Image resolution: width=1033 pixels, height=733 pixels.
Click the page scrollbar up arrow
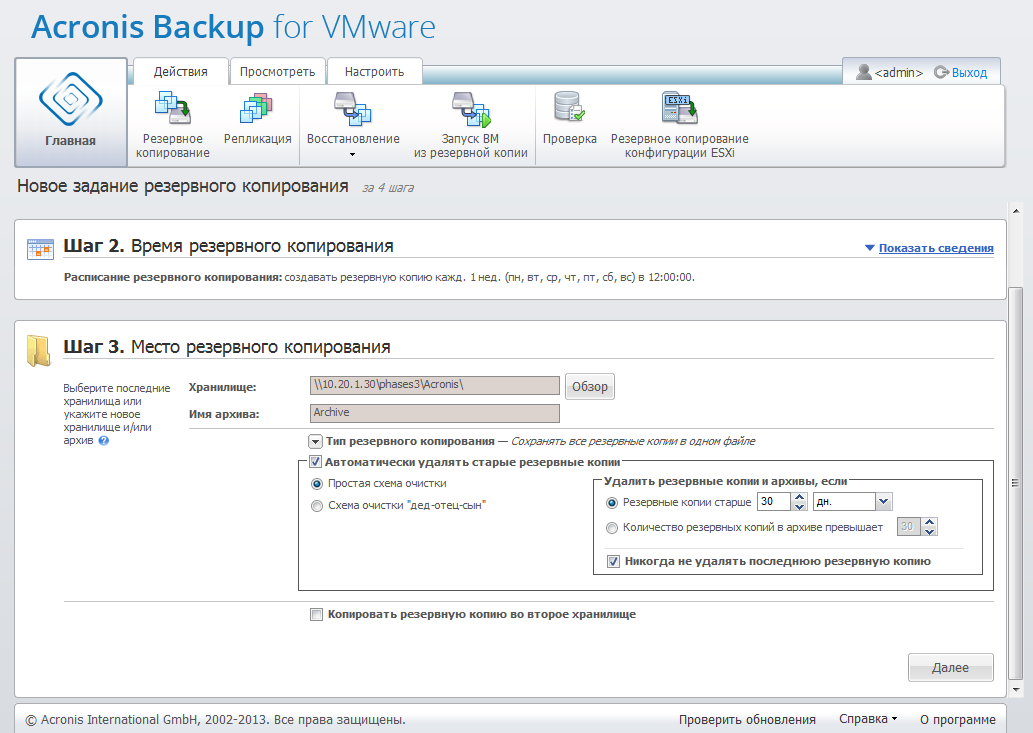click(1016, 211)
